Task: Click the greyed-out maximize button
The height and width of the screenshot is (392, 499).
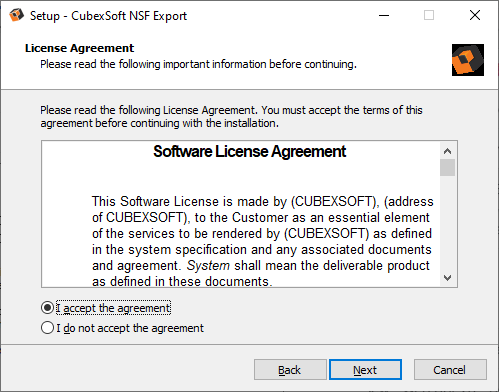Action: 429,15
